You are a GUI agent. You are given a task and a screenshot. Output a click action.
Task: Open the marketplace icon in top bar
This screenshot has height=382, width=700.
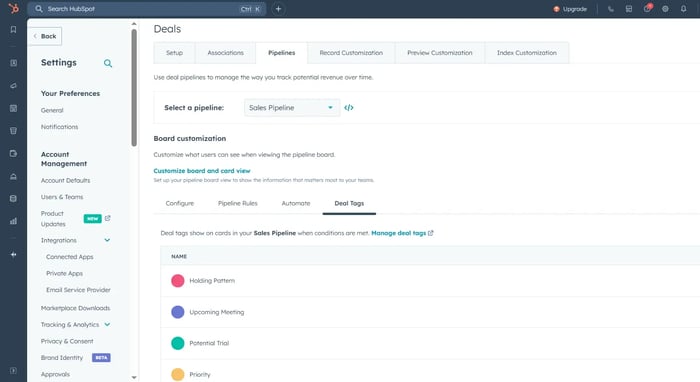point(629,9)
